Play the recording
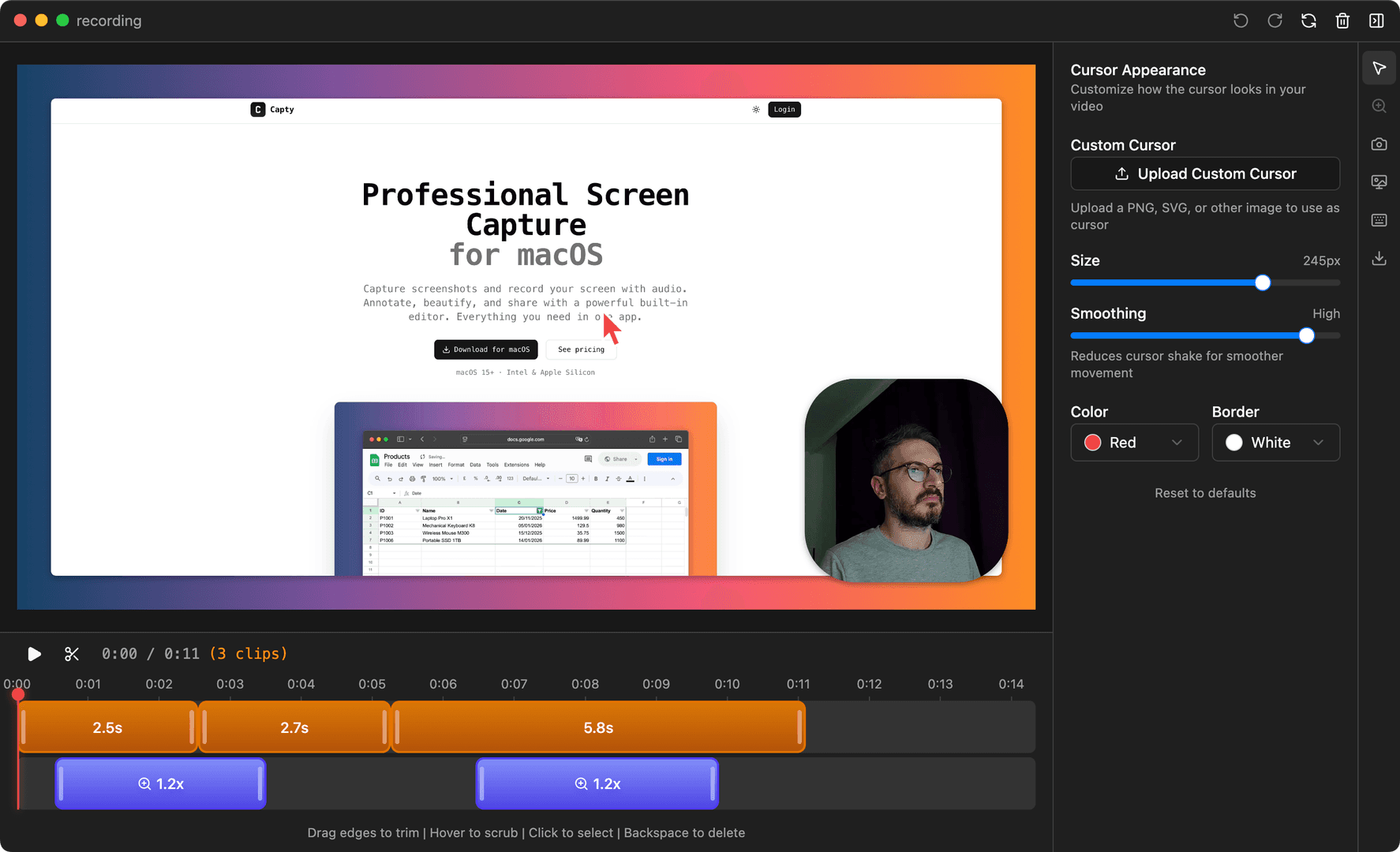The height and width of the screenshot is (852, 1400). pos(34,654)
